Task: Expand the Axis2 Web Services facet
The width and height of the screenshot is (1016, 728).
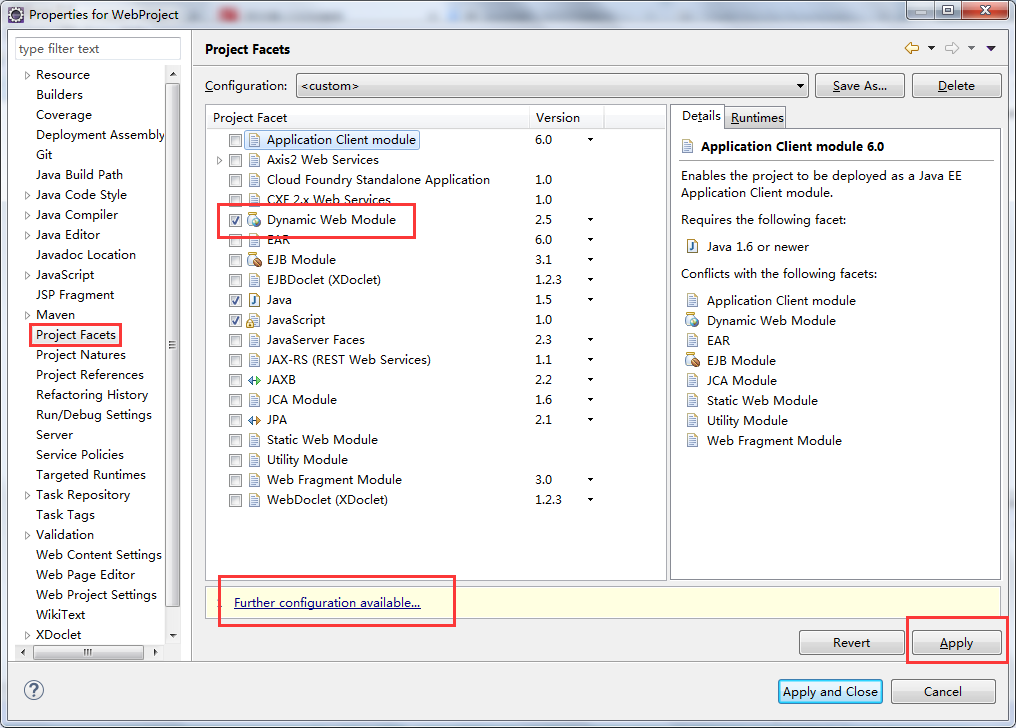Action: point(220,160)
